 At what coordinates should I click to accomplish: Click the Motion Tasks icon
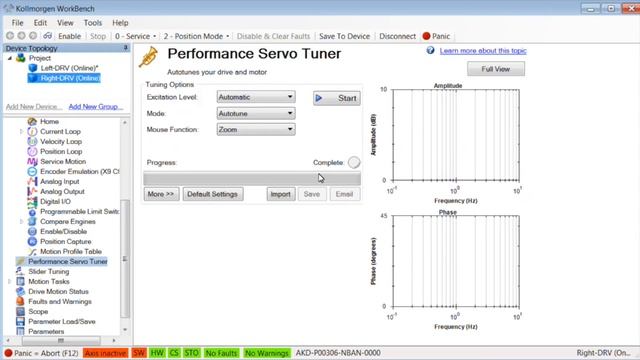20,282
